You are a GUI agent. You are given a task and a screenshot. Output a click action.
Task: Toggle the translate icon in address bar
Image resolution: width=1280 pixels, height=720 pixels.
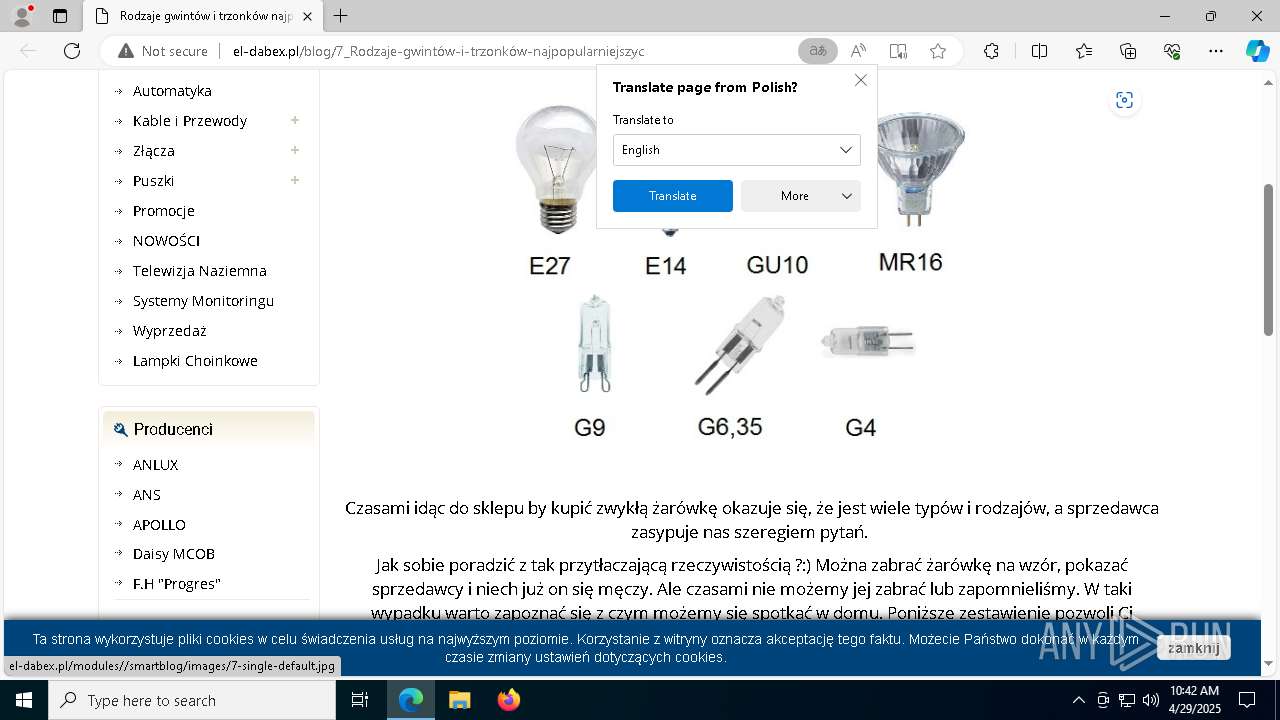[x=818, y=51]
